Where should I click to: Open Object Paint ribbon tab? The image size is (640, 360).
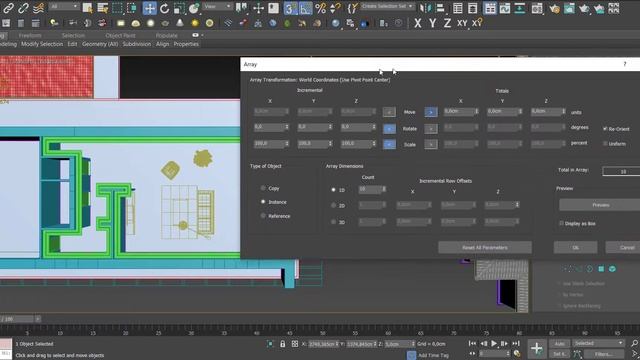120,36
